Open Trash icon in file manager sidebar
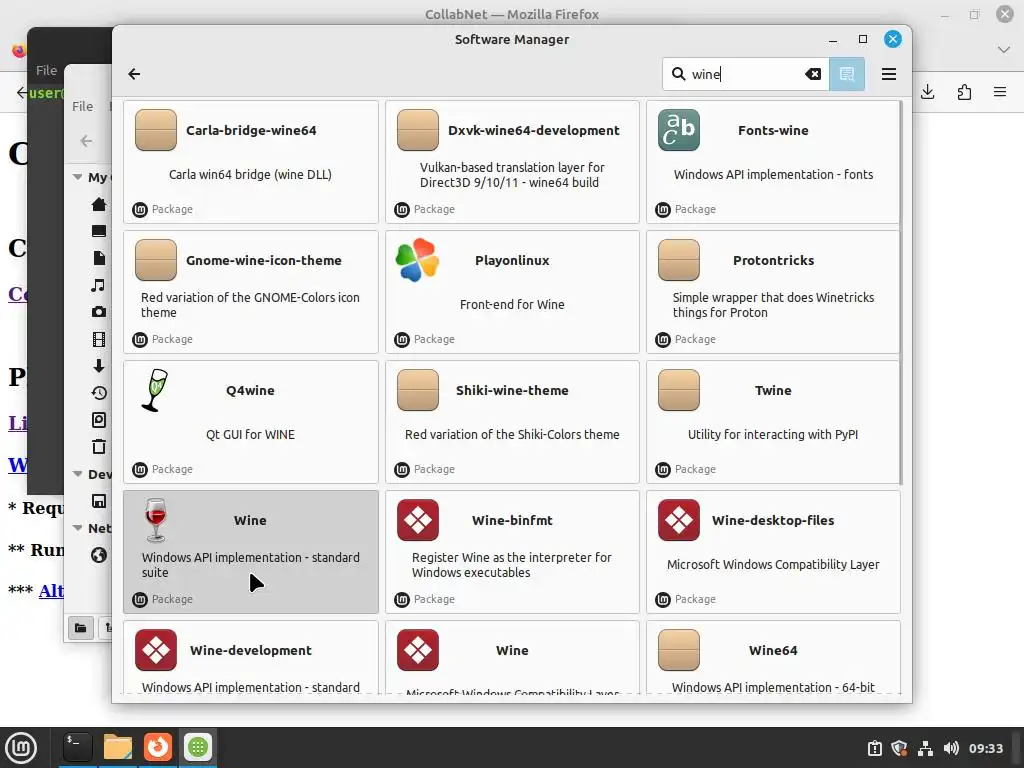 point(99,447)
